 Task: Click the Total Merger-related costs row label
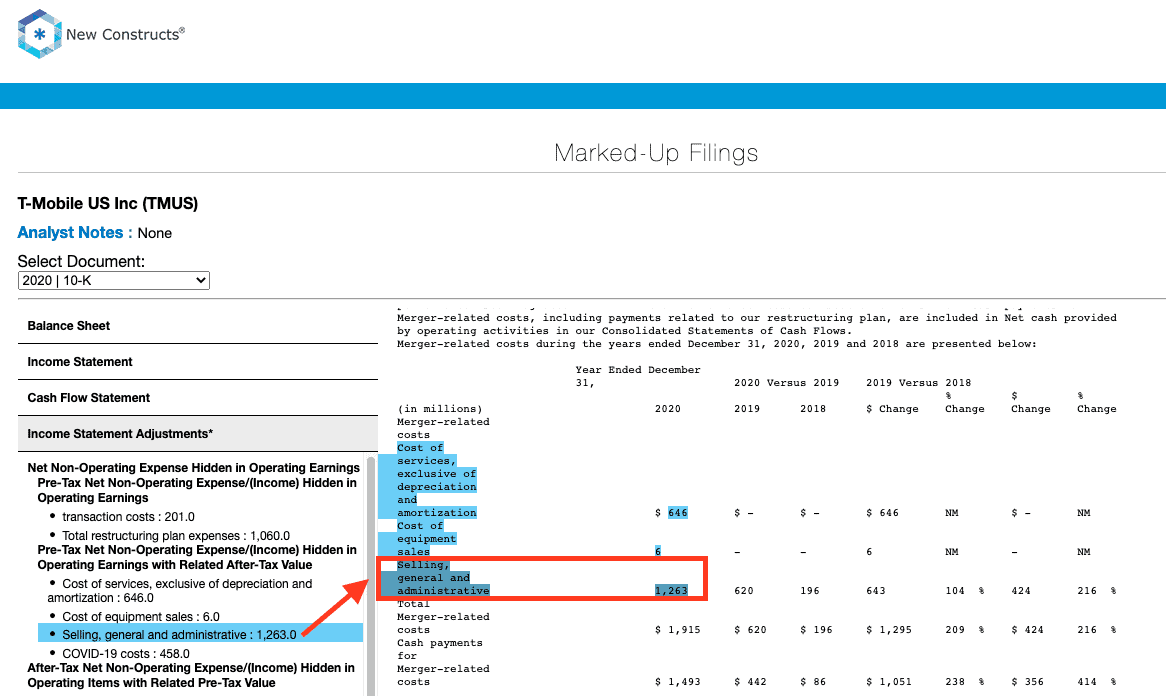[x=443, y=617]
